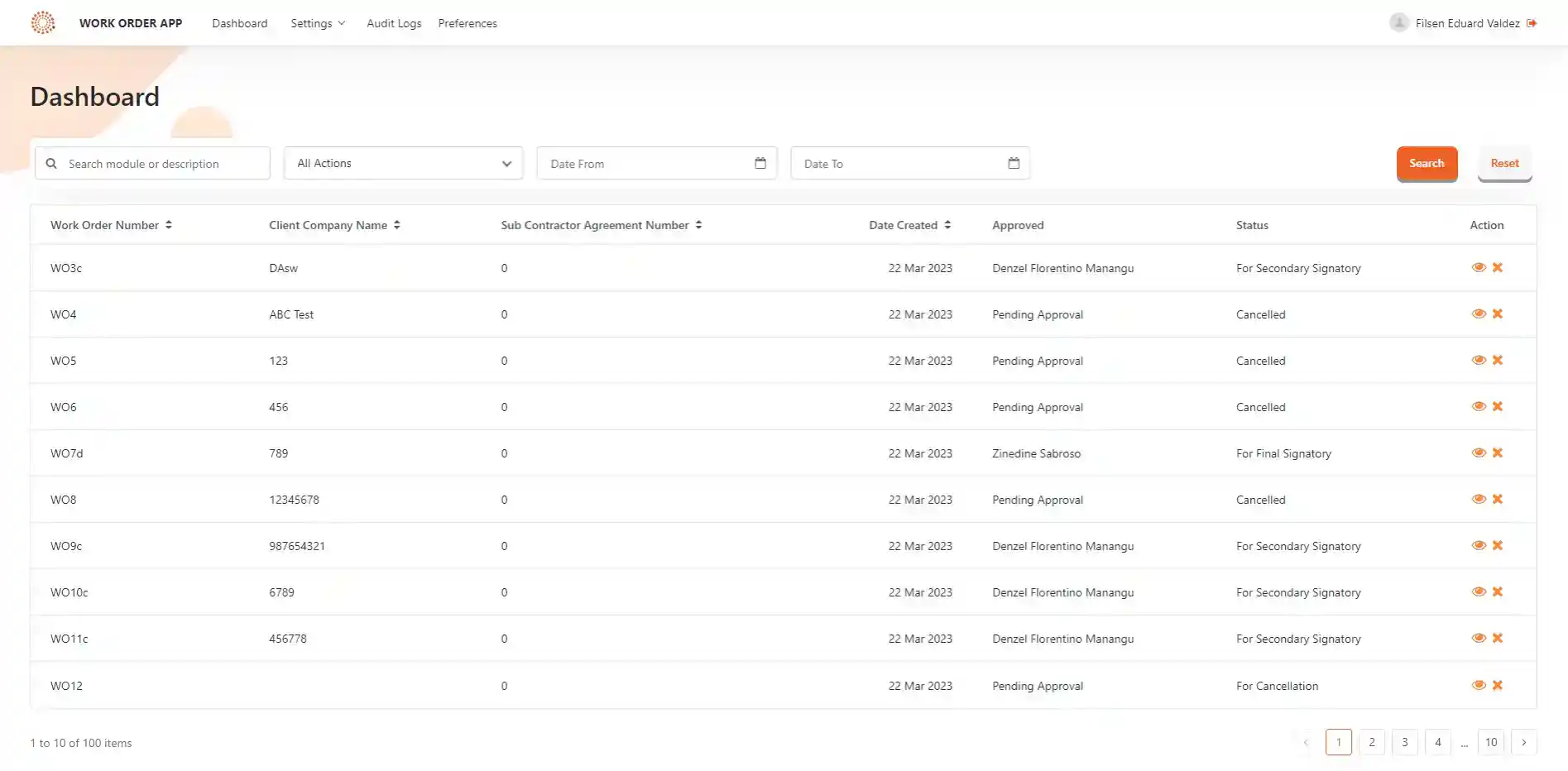
Task: Click user name Filsen Eduard Valdez
Action: click(x=1468, y=23)
